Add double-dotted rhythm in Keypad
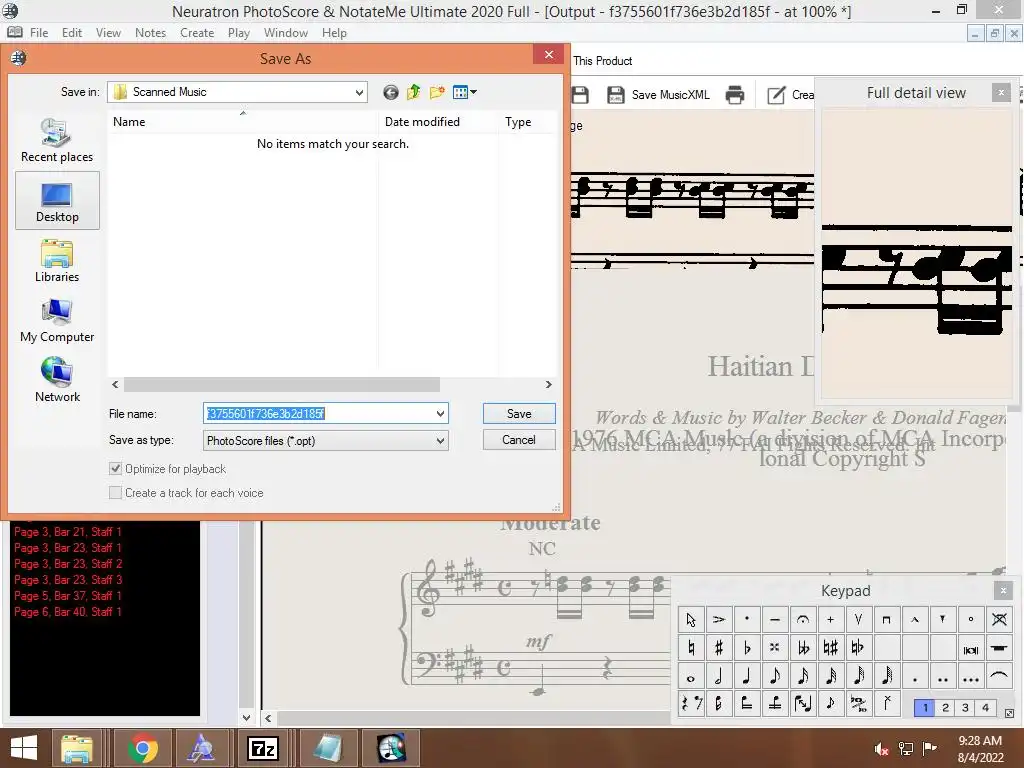 point(942,677)
